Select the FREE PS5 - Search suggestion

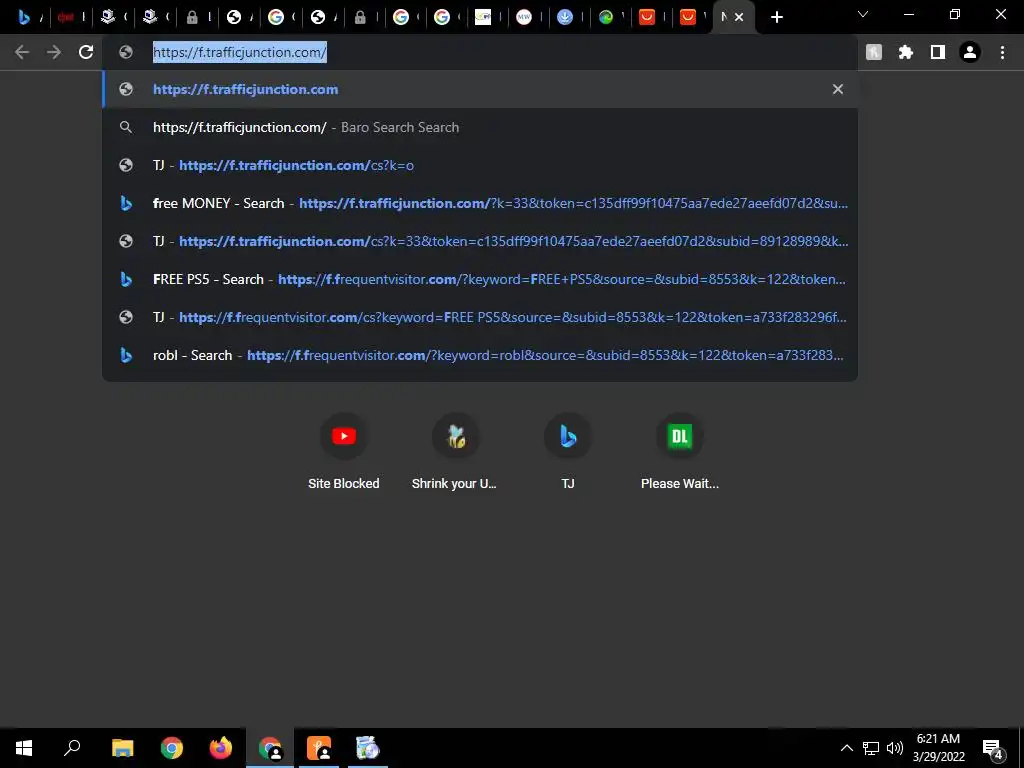click(480, 279)
